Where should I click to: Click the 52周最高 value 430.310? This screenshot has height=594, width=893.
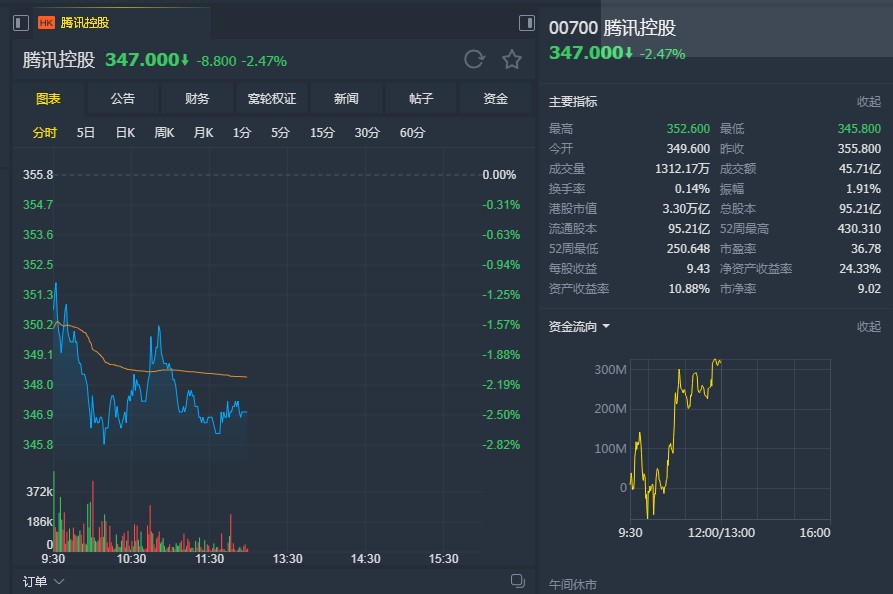(x=859, y=228)
